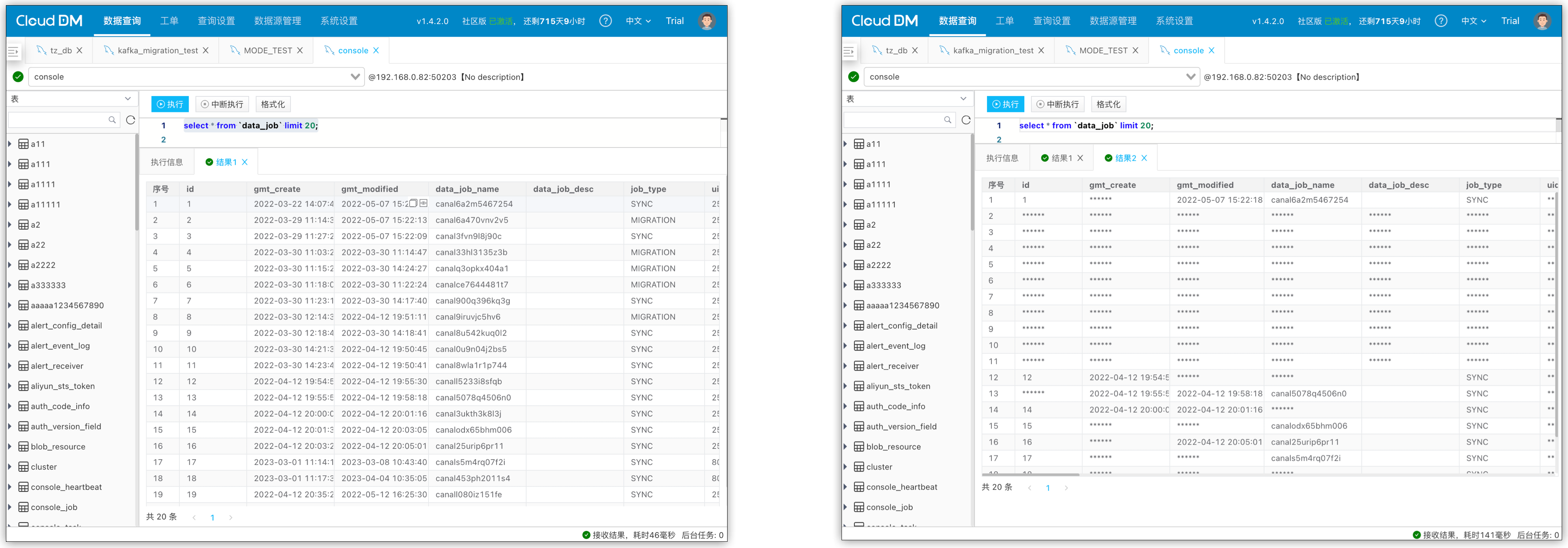This screenshot has height=548, width=1568.
Task: Click copy cell icon in first row, left window
Action: 413,203
